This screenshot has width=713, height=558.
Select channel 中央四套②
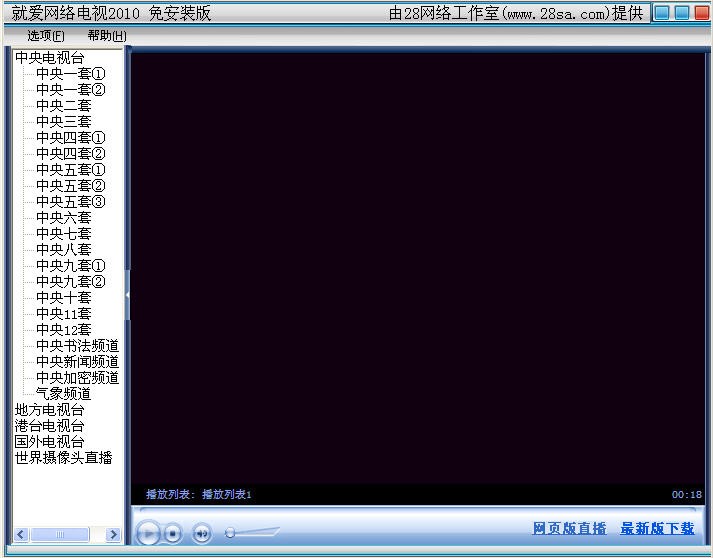pyautogui.click(x=70, y=154)
